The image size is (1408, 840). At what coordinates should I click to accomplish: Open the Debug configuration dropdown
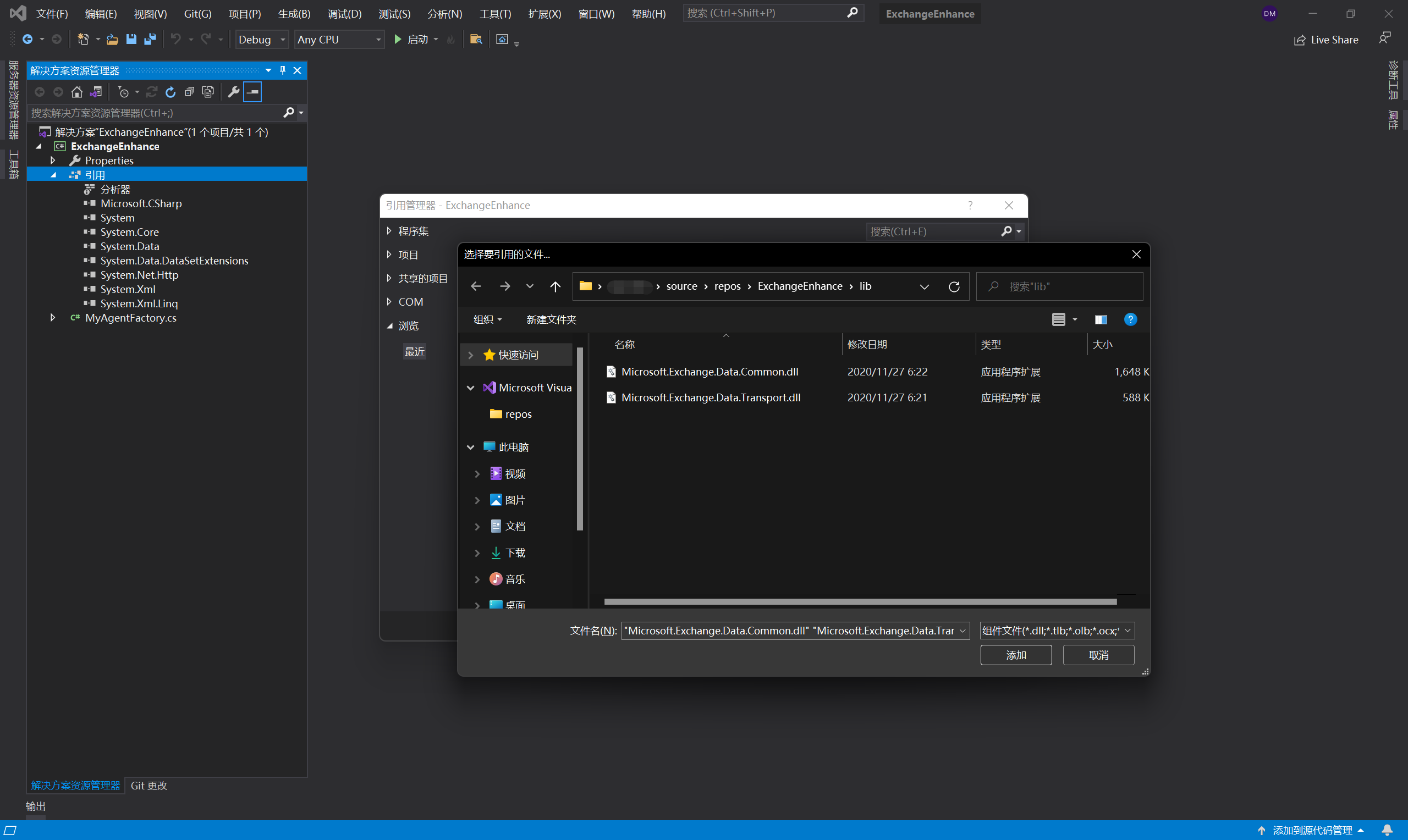click(x=262, y=40)
